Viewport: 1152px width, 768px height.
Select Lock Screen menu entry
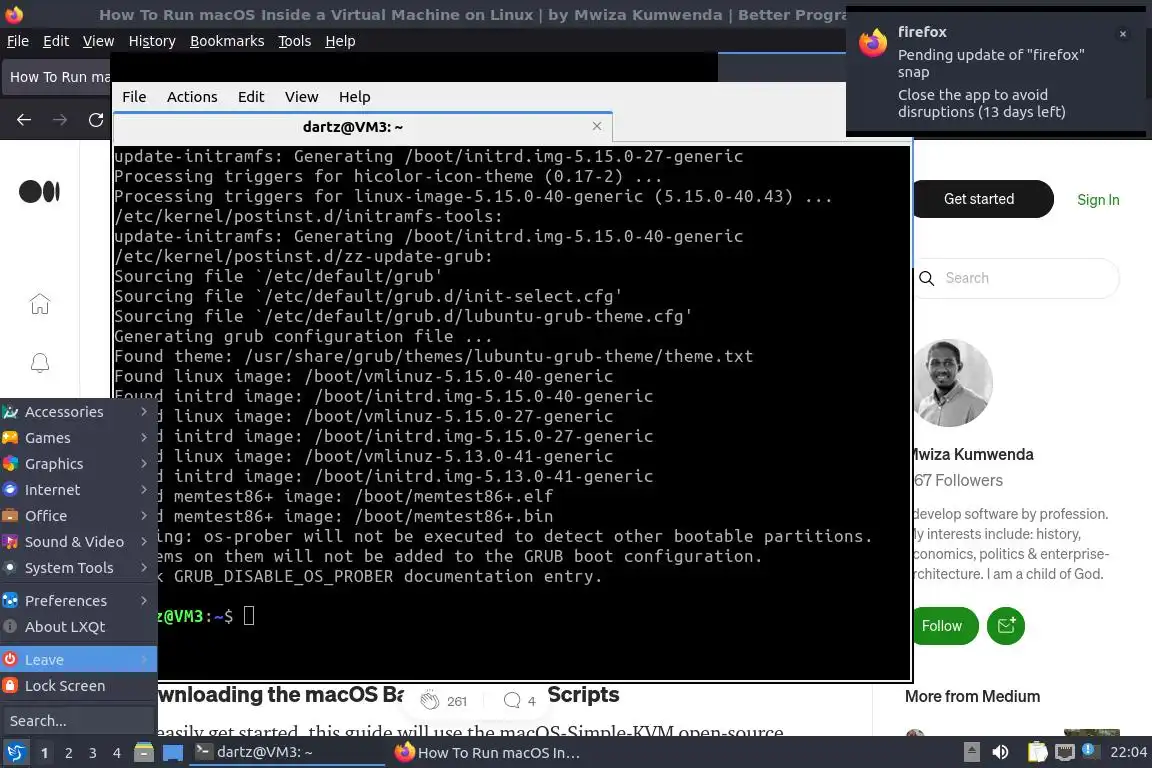click(x=79, y=686)
